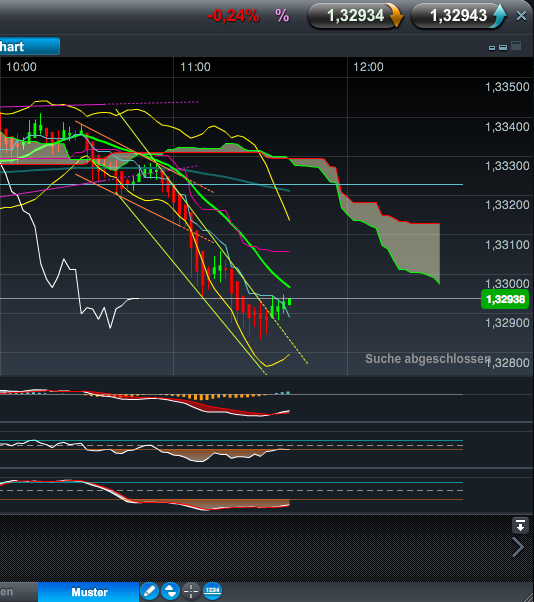Viewport: 534px width, 602px height.
Task: Set chart panel to medium size icon
Action: (x=503, y=47)
